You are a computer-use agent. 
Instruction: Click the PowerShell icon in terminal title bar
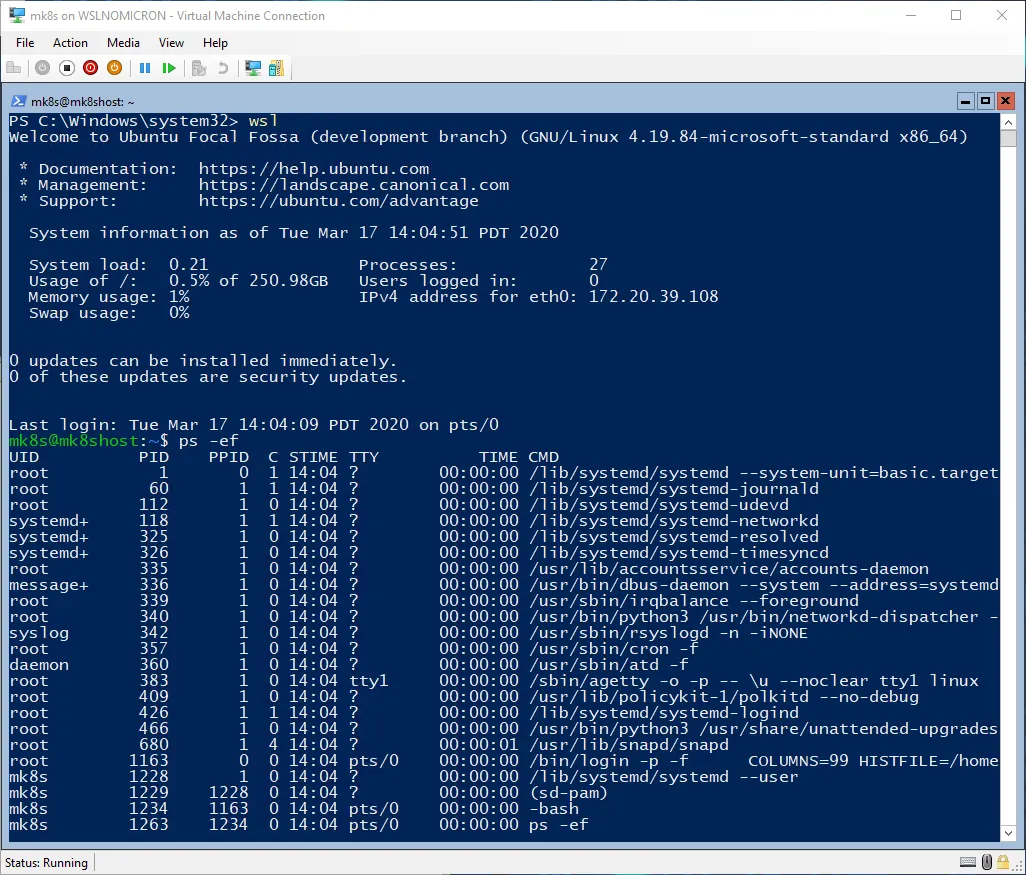pos(19,101)
